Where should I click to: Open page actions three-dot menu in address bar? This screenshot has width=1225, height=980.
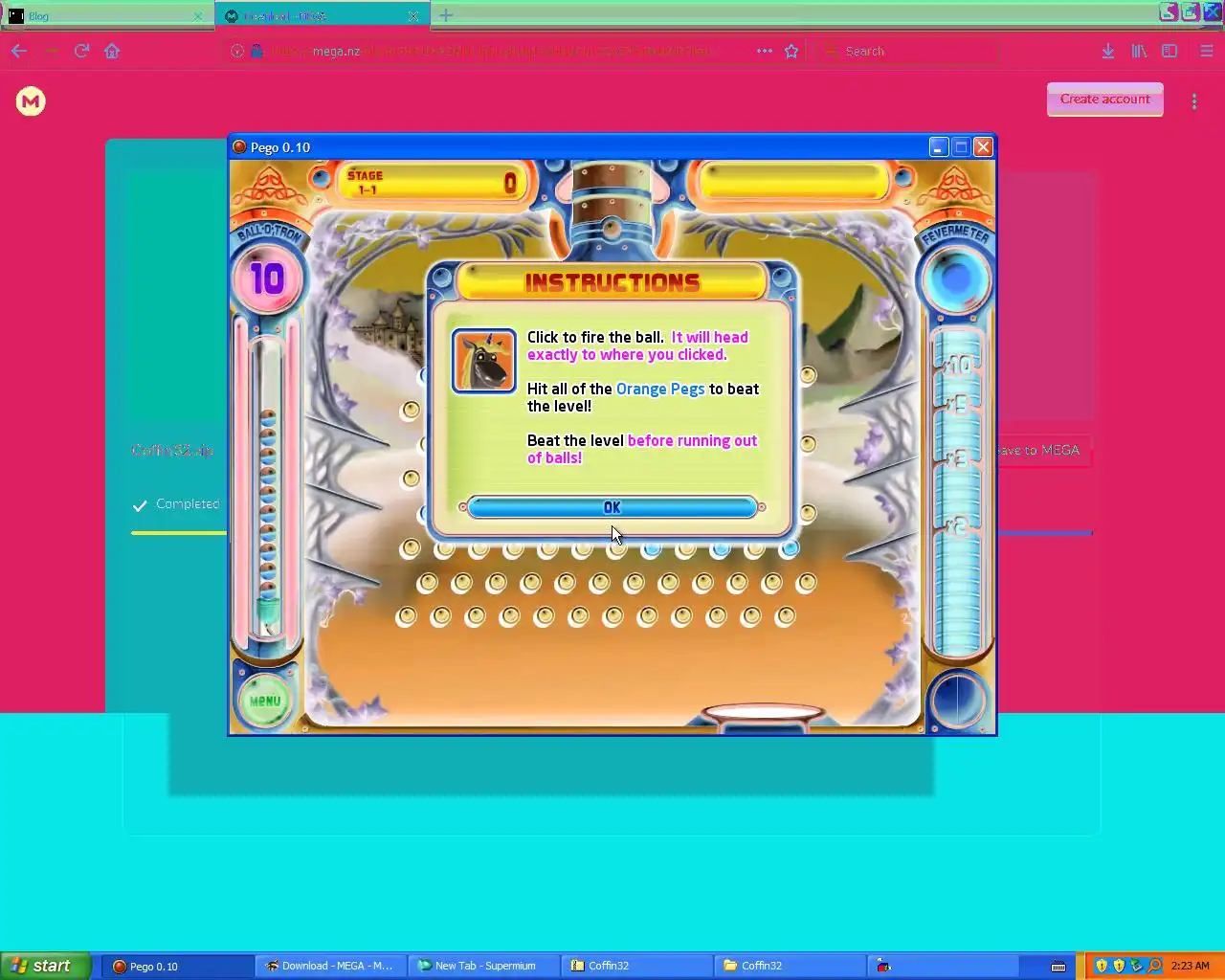click(764, 51)
